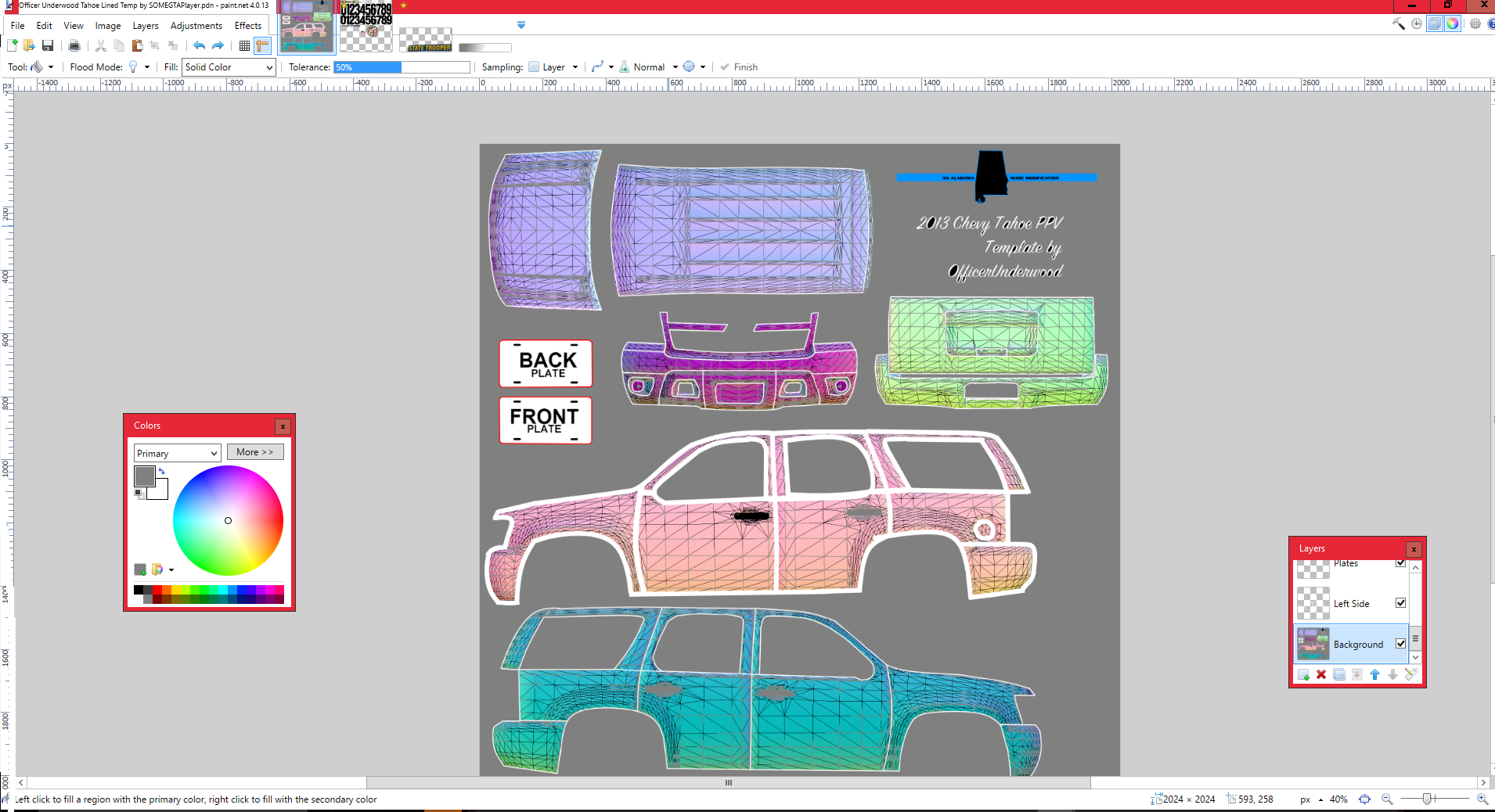Screen dimensions: 1495x812
Task: Expand the Primary color selector dropdown
Action: pos(177,453)
